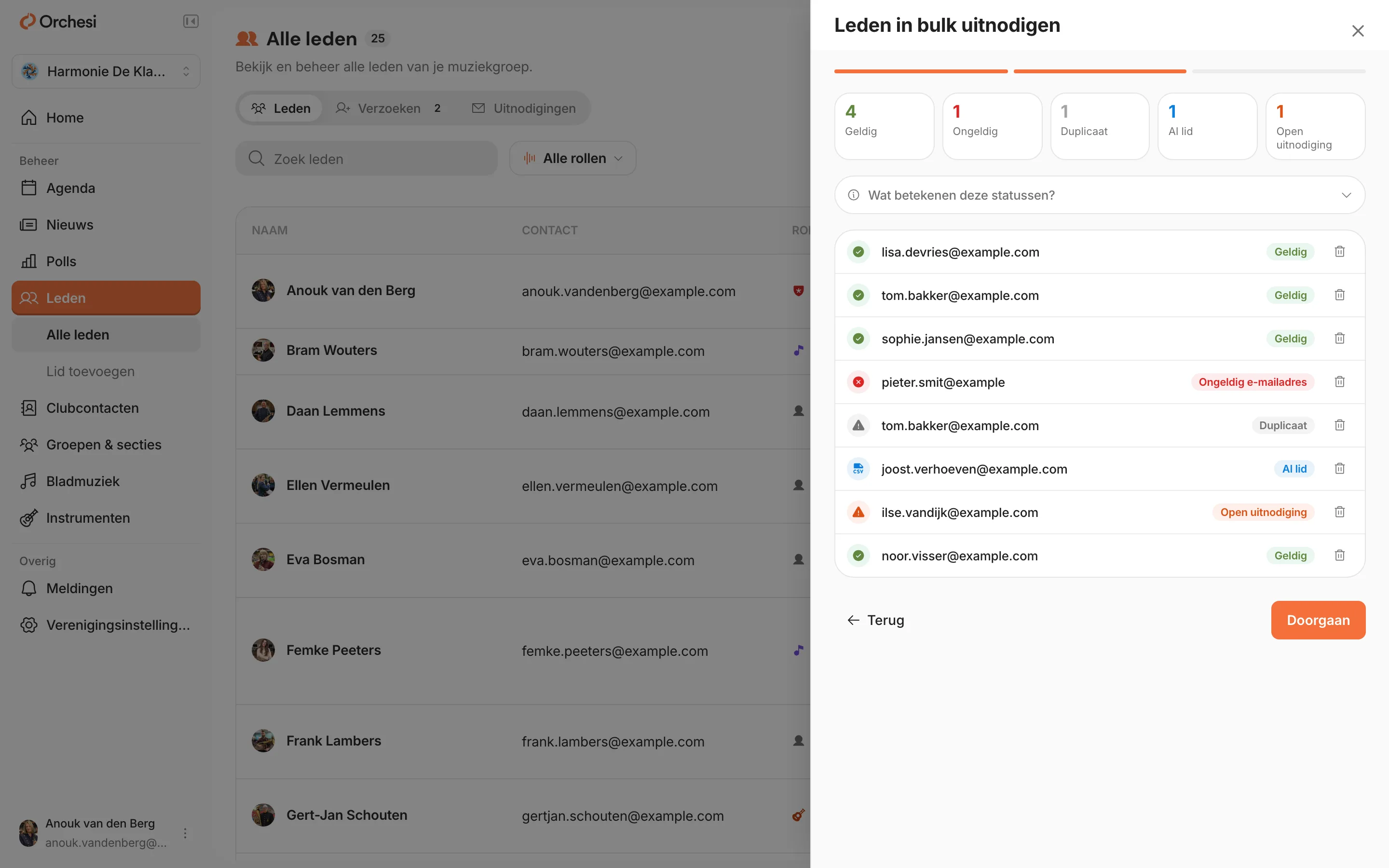Remove noor.visser@example.com from the list
This screenshot has width=1389, height=868.
(1339, 556)
